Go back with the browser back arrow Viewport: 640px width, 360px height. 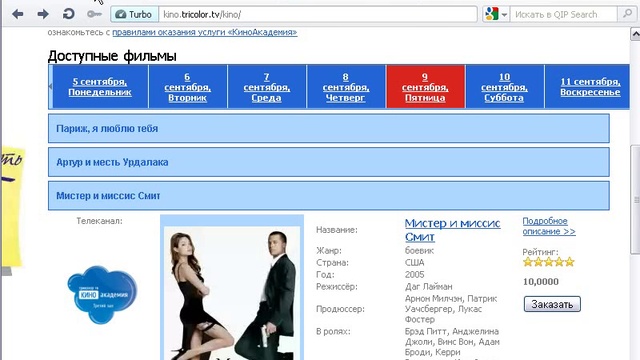[x=18, y=14]
